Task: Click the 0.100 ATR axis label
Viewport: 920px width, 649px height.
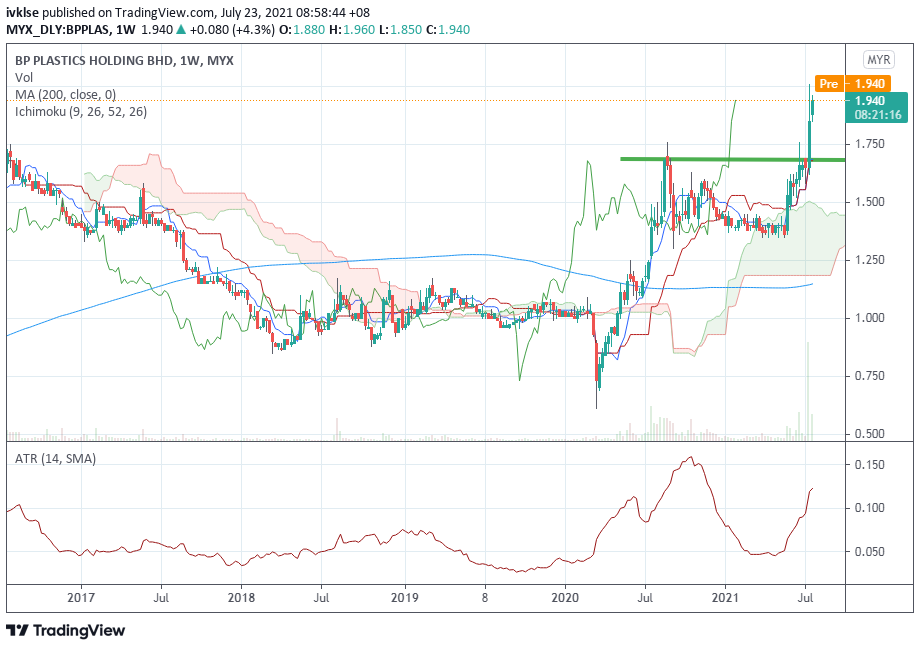Action: pos(869,508)
